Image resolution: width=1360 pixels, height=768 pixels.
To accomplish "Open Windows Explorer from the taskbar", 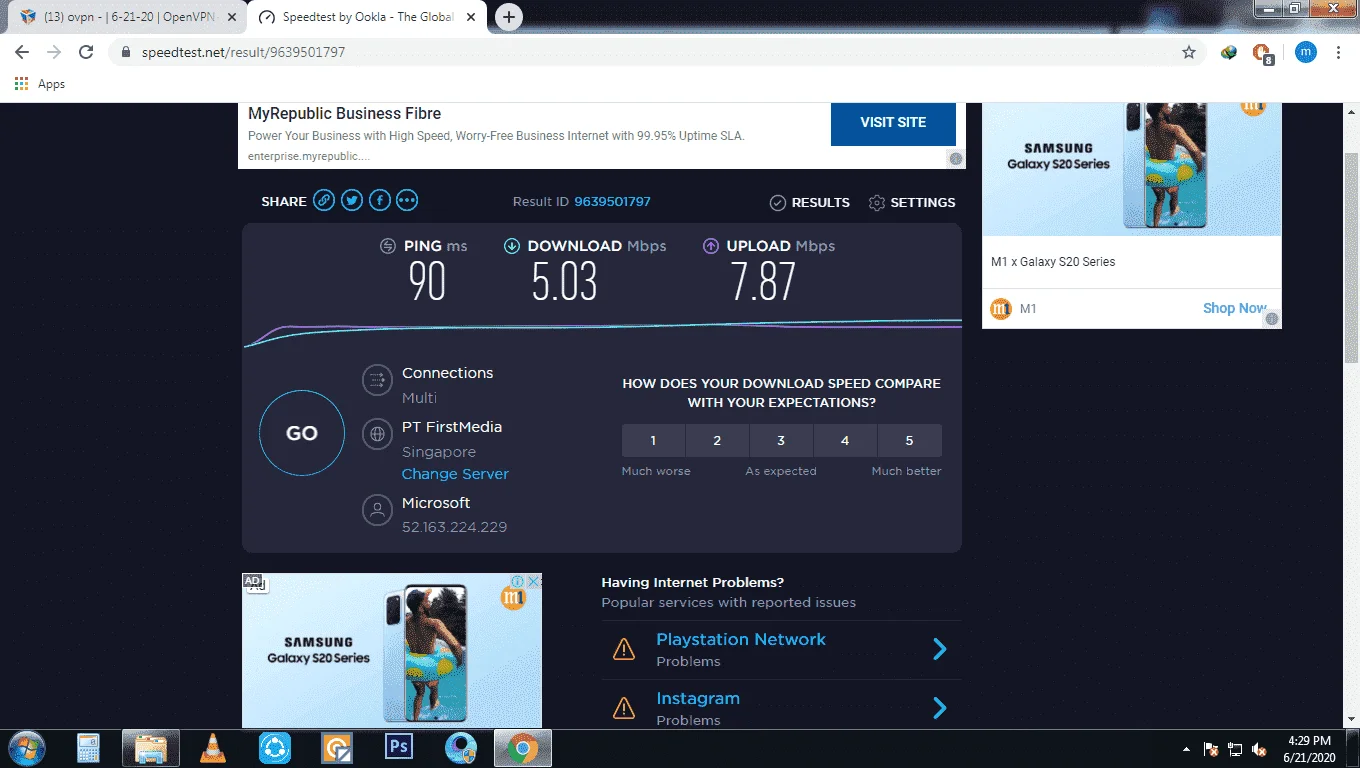I will [151, 747].
